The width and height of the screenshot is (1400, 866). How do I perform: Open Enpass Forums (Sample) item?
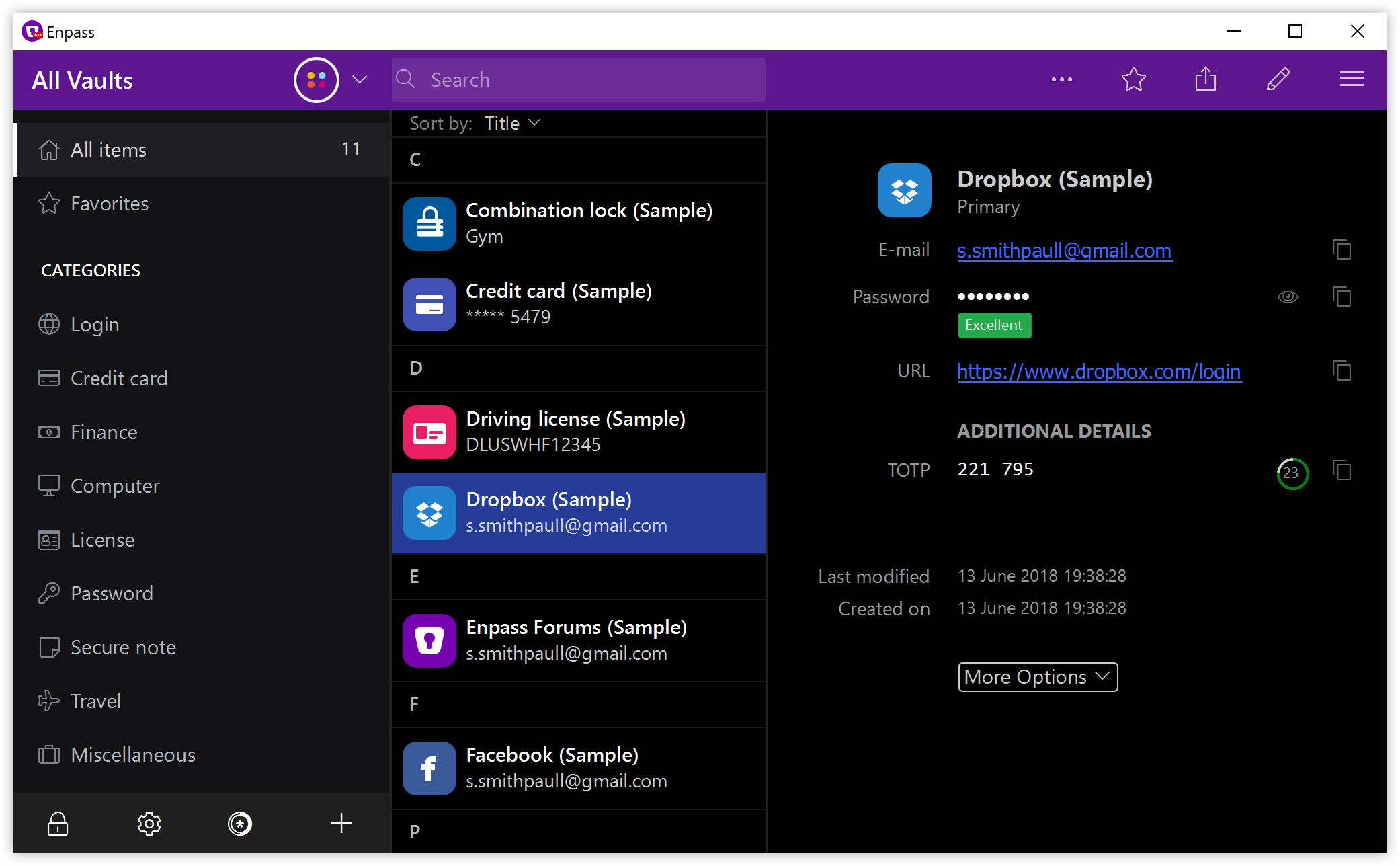coord(579,640)
